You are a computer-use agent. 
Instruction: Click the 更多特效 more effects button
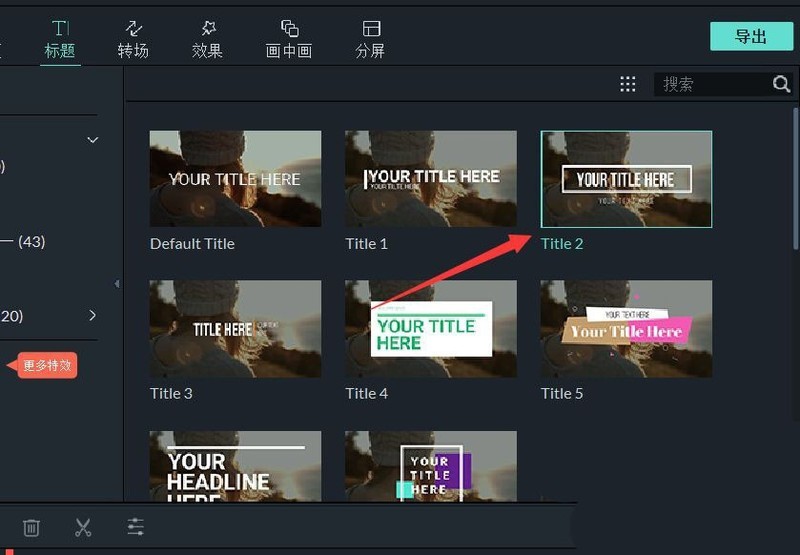[x=46, y=365]
